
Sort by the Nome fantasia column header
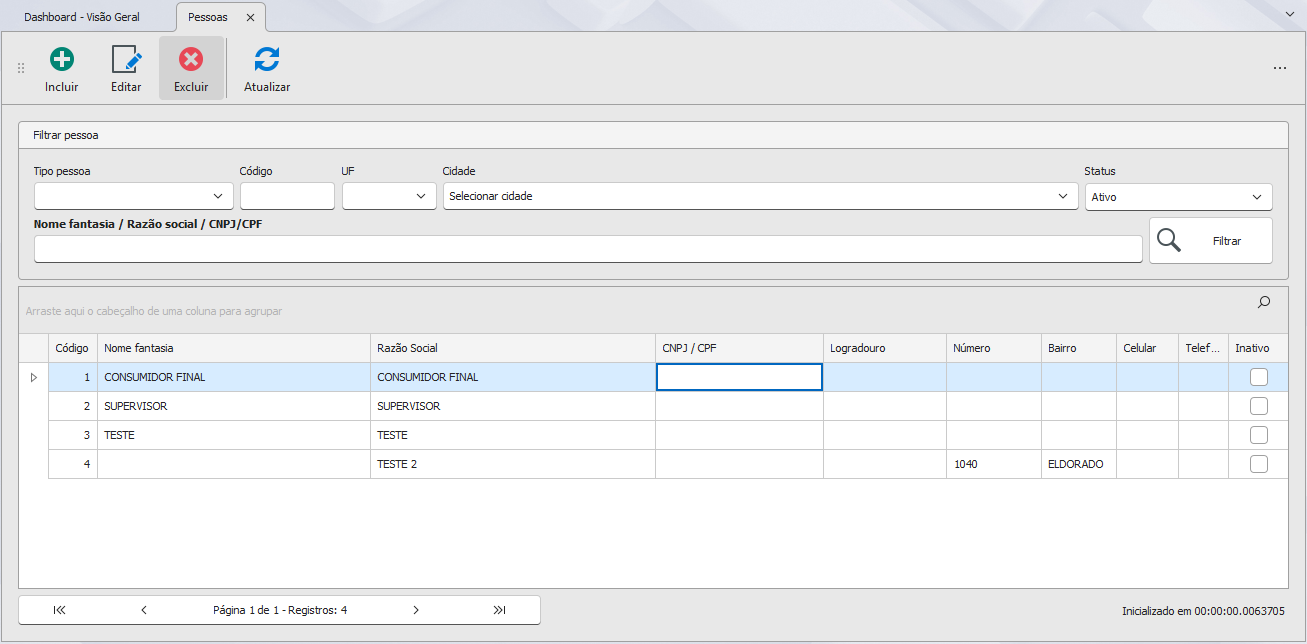(234, 348)
